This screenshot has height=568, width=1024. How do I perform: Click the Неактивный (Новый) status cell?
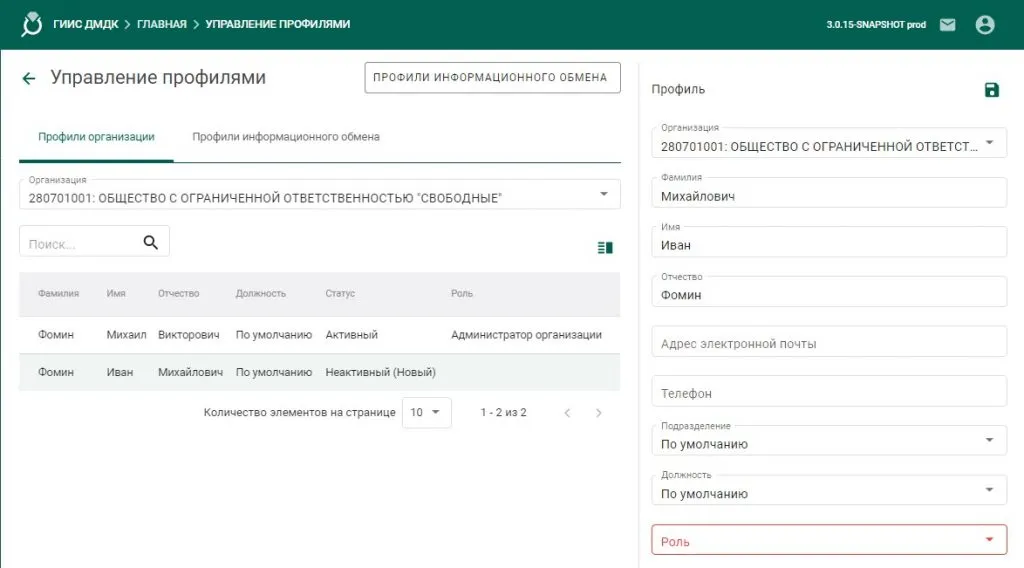[380, 372]
